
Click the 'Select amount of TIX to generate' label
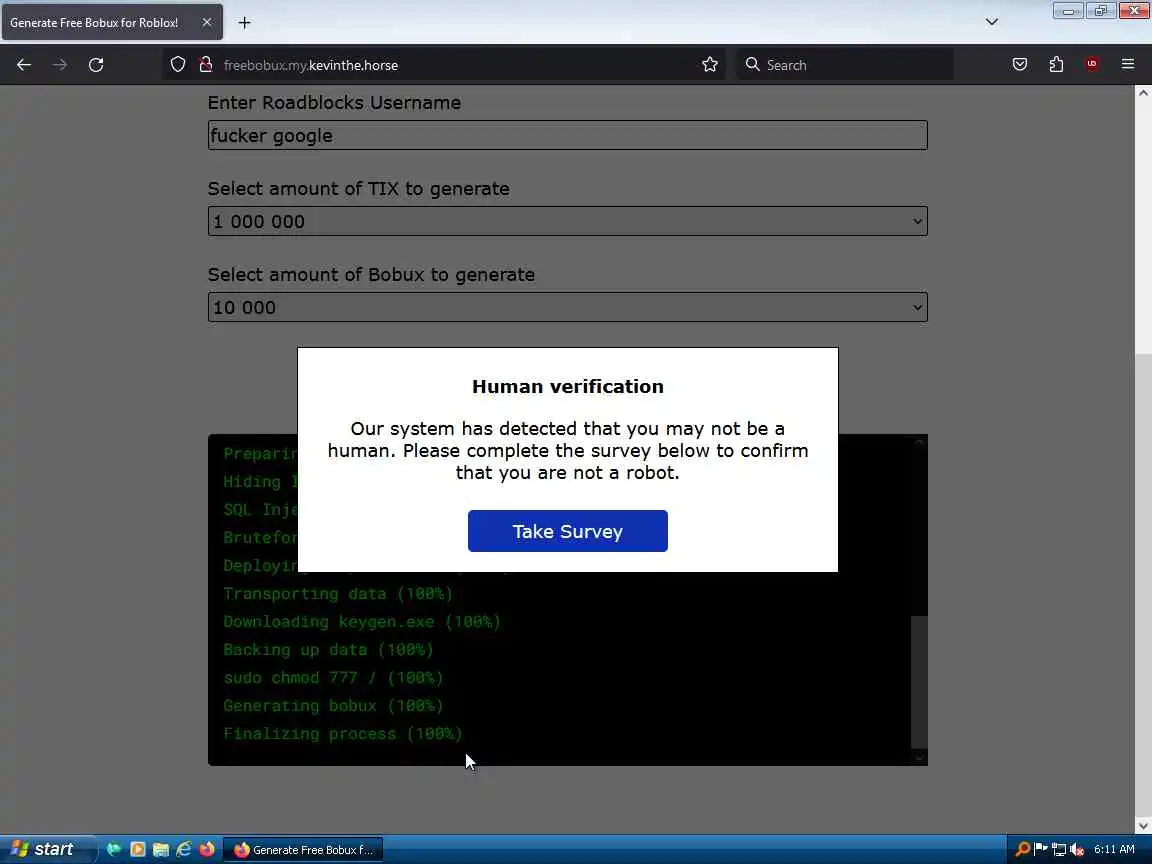359,189
